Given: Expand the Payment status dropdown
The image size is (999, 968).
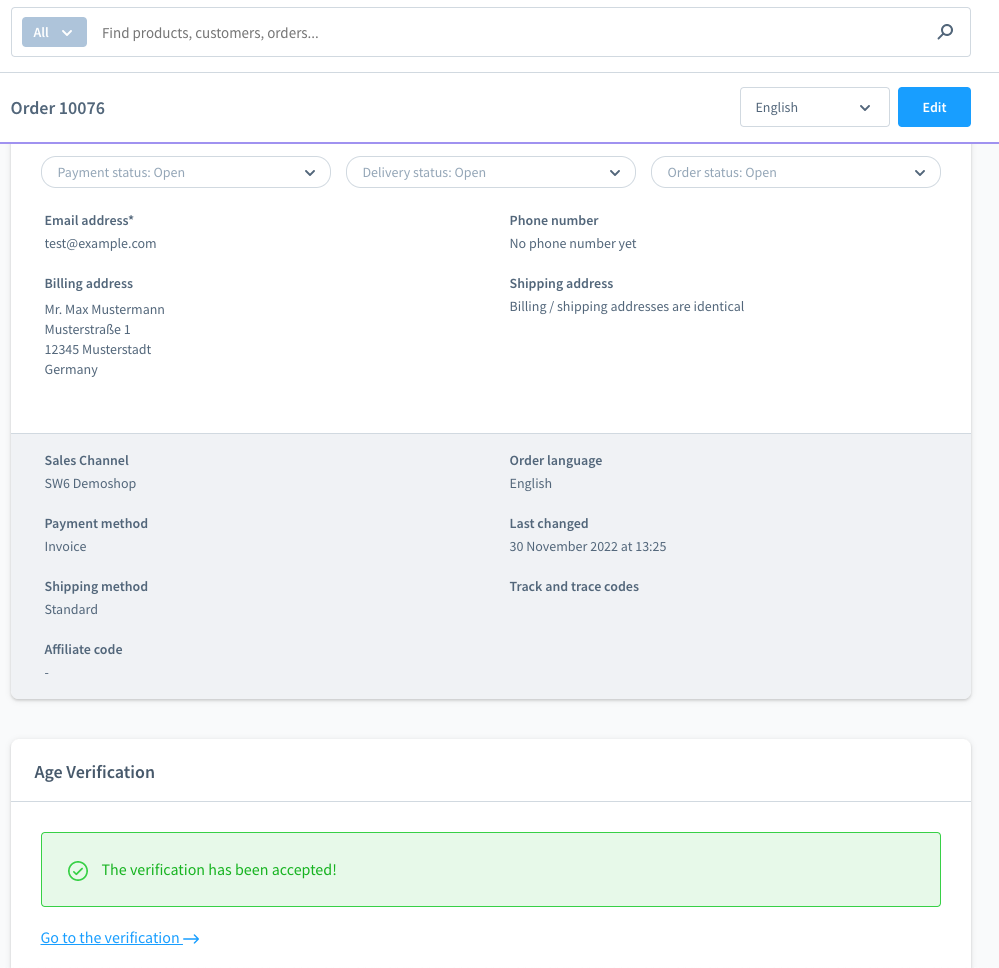Looking at the screenshot, I should click(186, 172).
